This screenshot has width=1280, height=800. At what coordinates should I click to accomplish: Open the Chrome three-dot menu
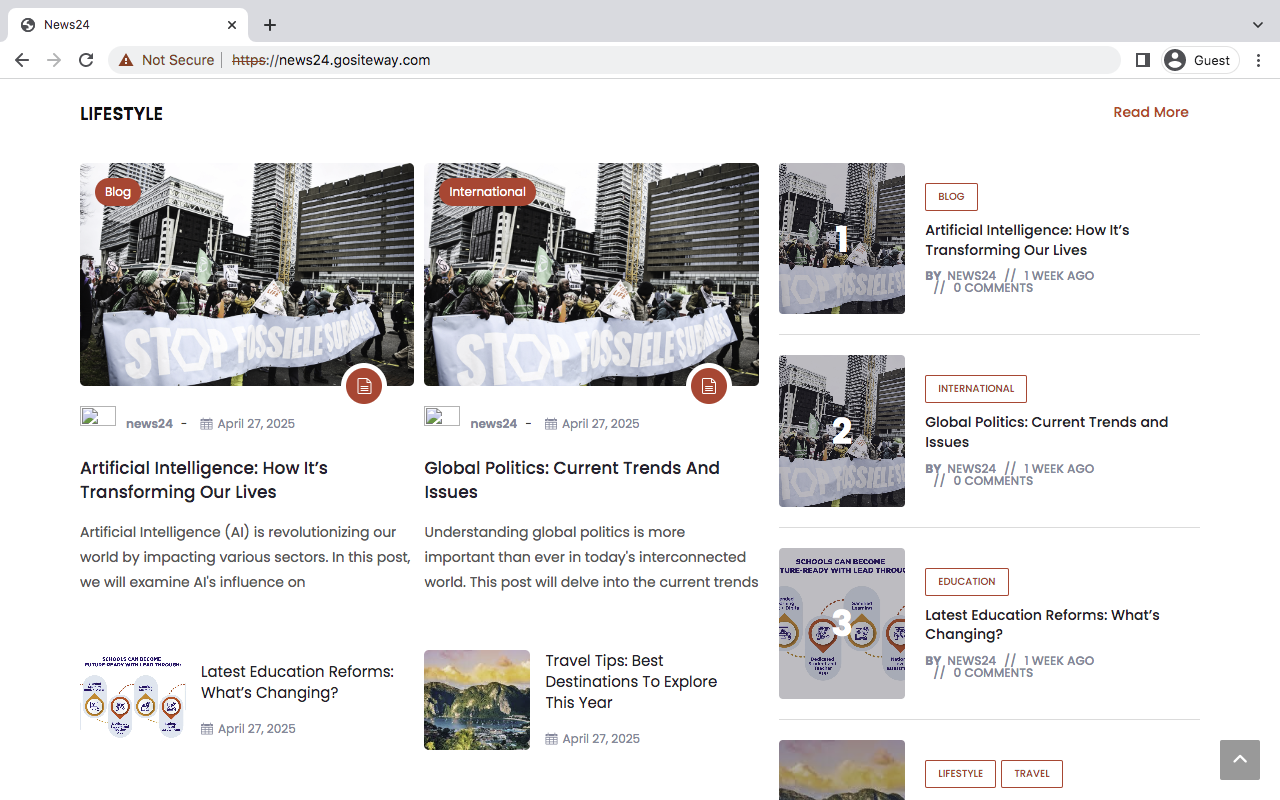[x=1258, y=60]
